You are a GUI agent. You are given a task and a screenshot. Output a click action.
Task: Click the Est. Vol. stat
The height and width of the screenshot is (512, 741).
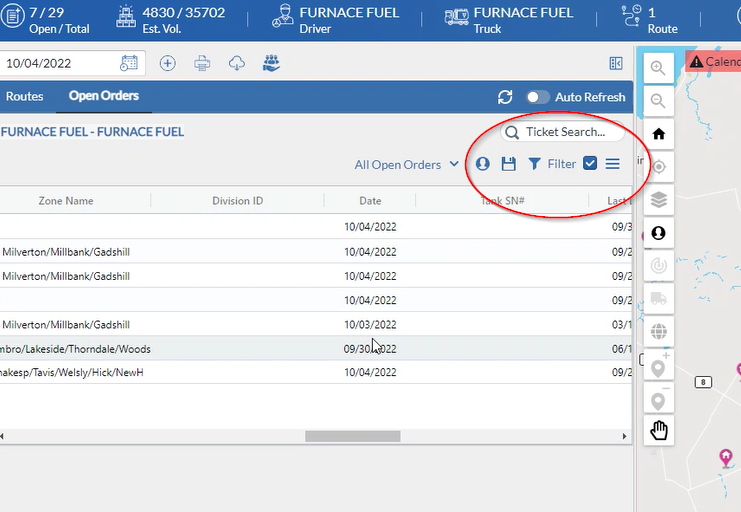[x=171, y=20]
